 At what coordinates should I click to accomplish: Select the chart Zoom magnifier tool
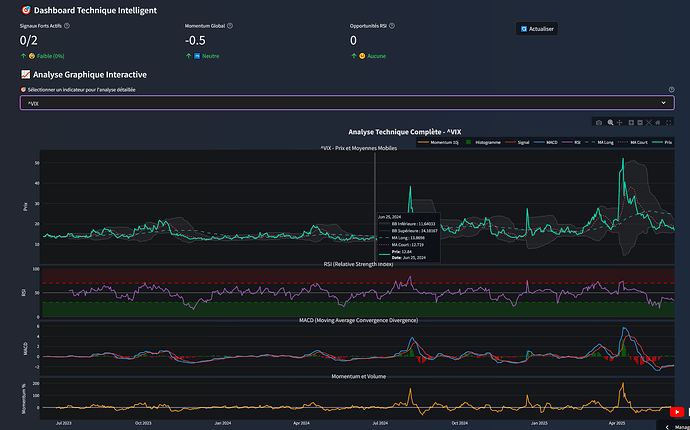click(609, 122)
